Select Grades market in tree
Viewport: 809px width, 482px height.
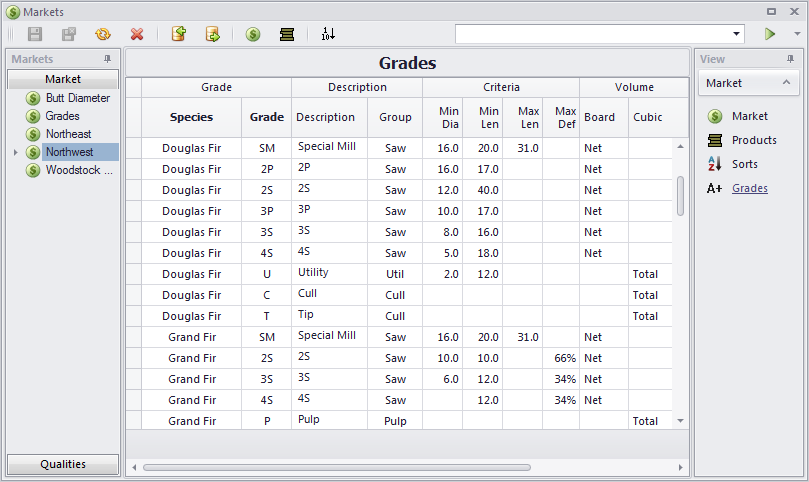pos(62,116)
